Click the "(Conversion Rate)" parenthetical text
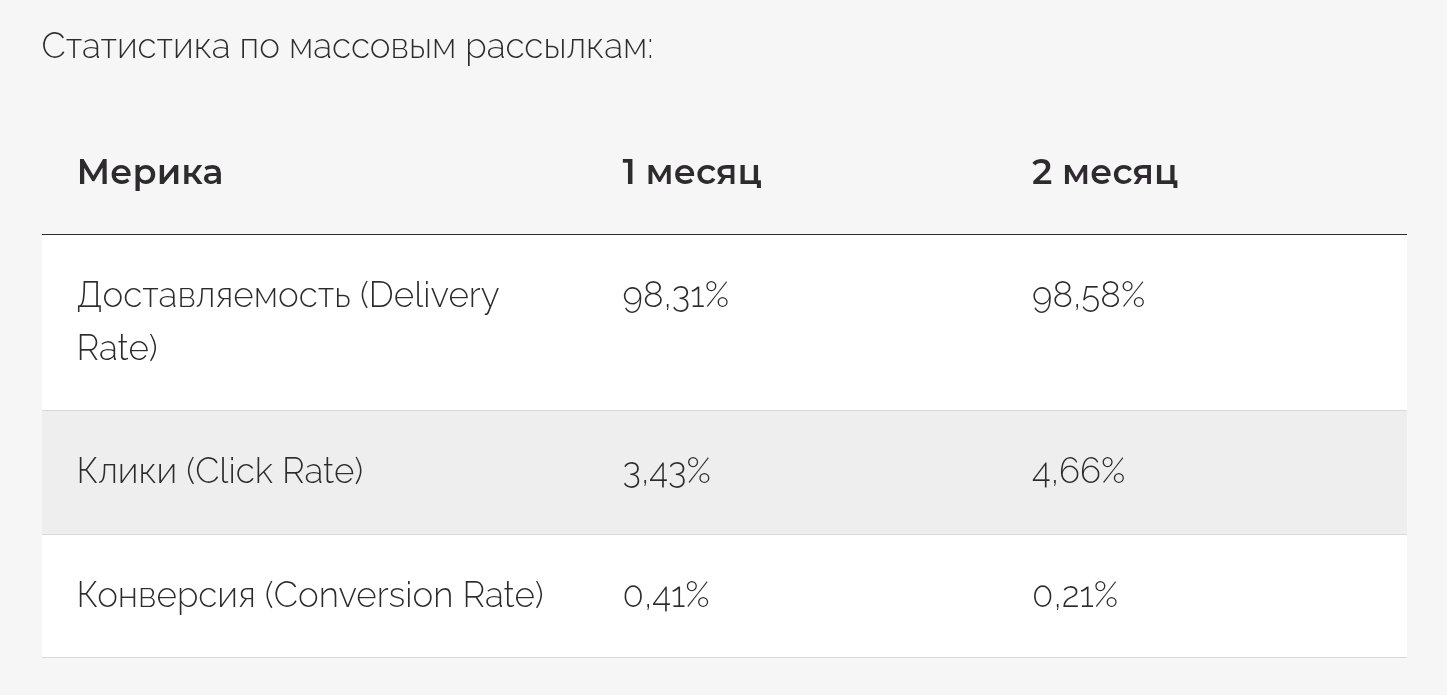Image resolution: width=1447 pixels, height=695 pixels. pyautogui.click(x=404, y=596)
